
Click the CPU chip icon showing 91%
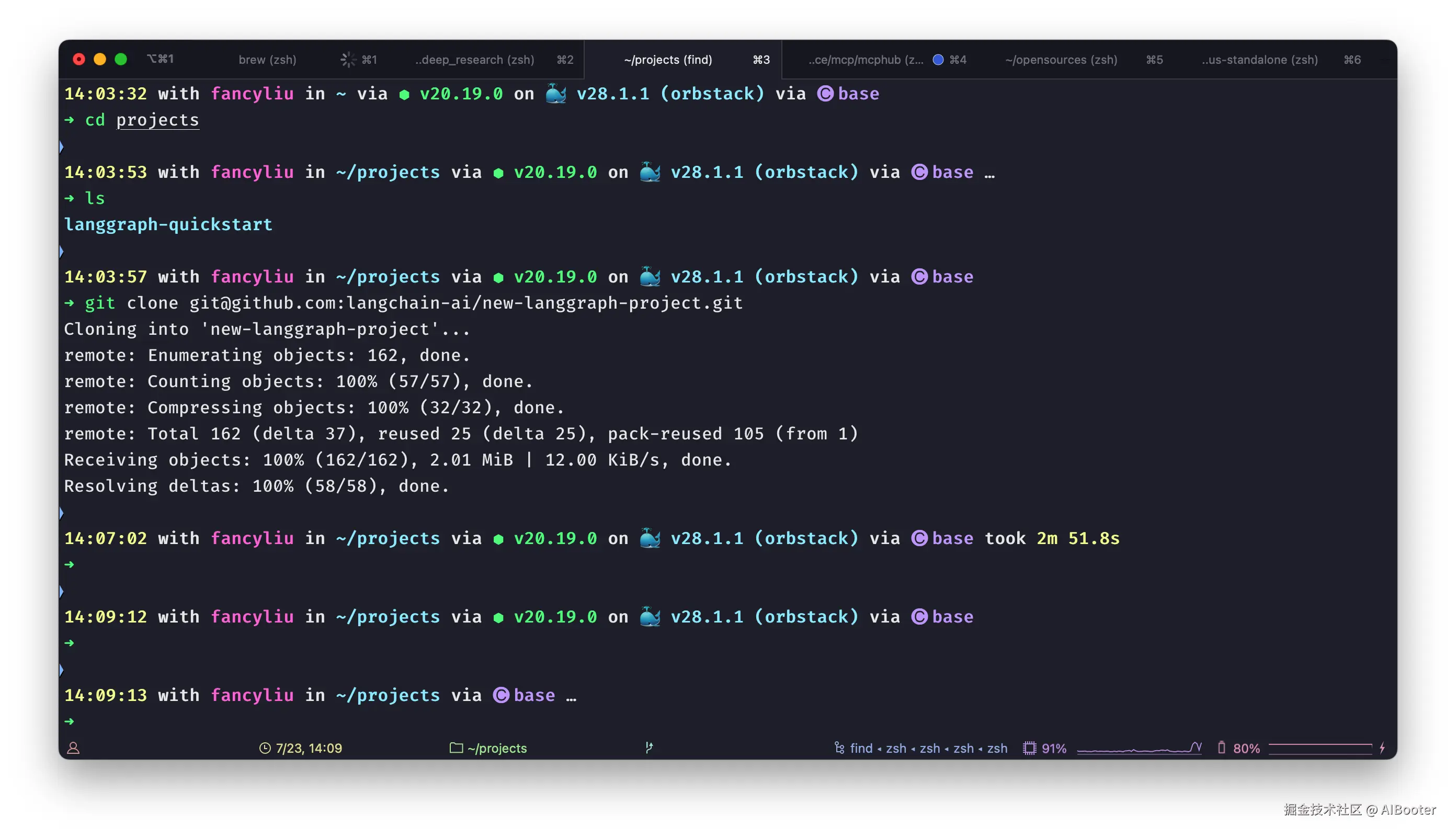pos(1029,748)
